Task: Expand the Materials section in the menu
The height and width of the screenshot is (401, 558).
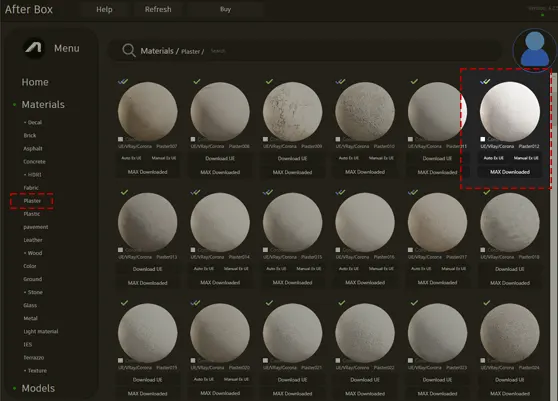Action: 43,105
